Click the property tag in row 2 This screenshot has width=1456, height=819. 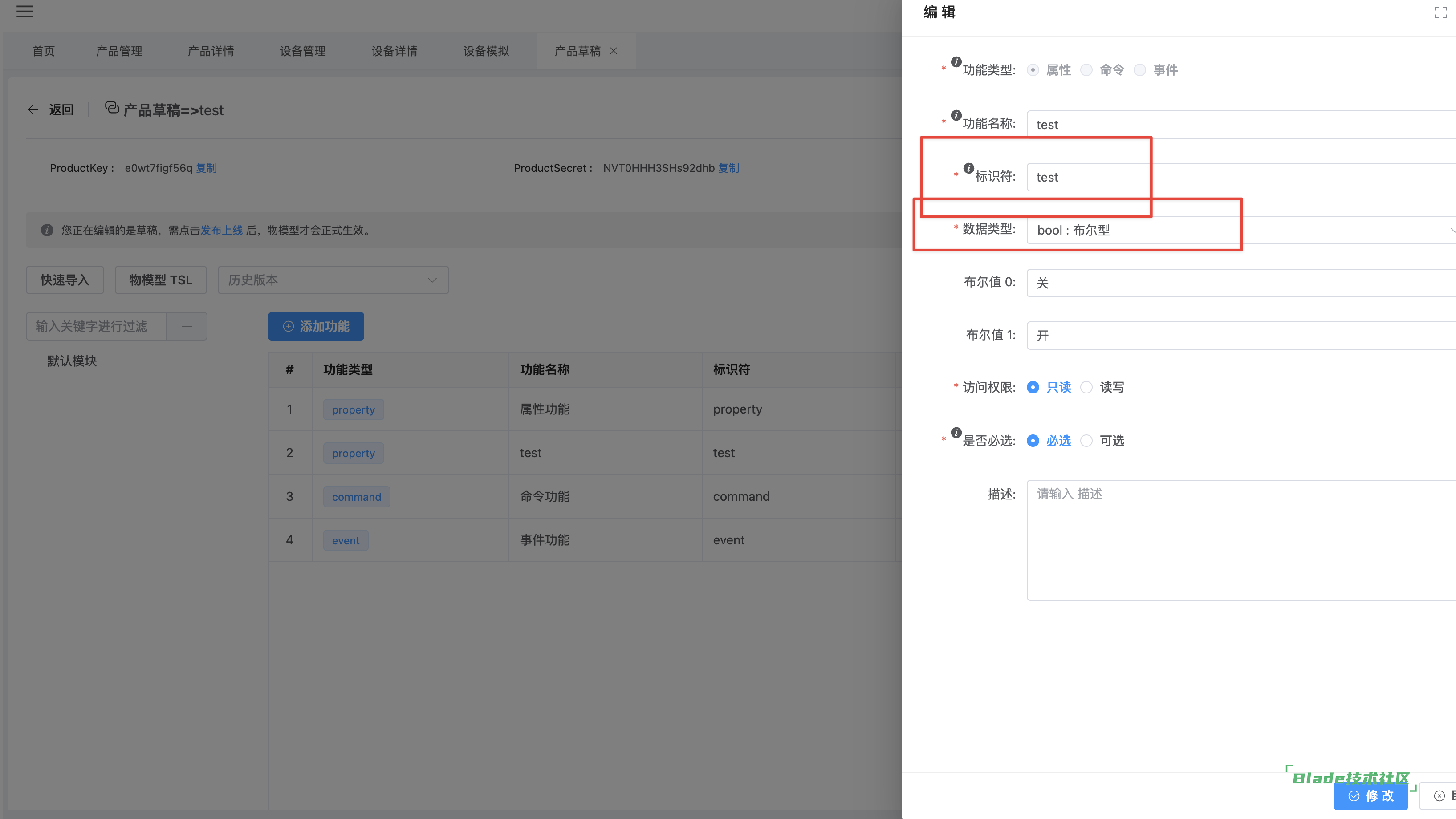tap(353, 453)
